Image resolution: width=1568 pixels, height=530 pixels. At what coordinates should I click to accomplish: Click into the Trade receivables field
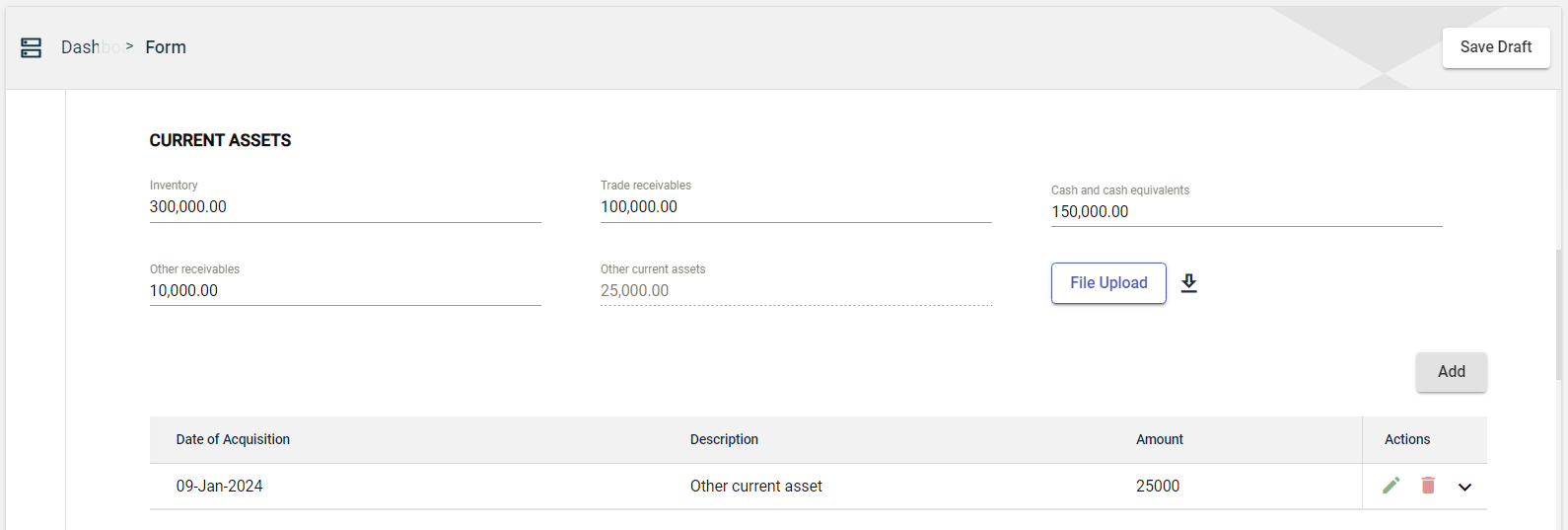(x=795, y=207)
